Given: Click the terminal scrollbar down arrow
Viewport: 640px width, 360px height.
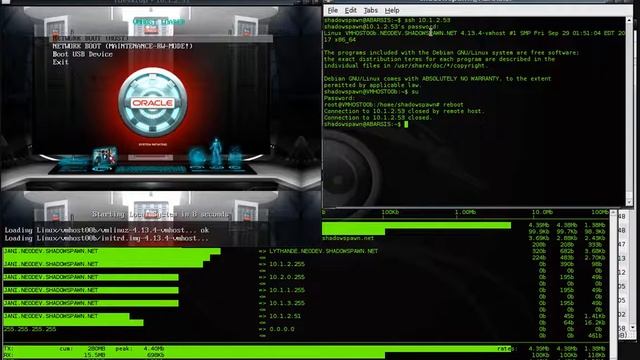Looking at the screenshot, I should pos(629,202).
